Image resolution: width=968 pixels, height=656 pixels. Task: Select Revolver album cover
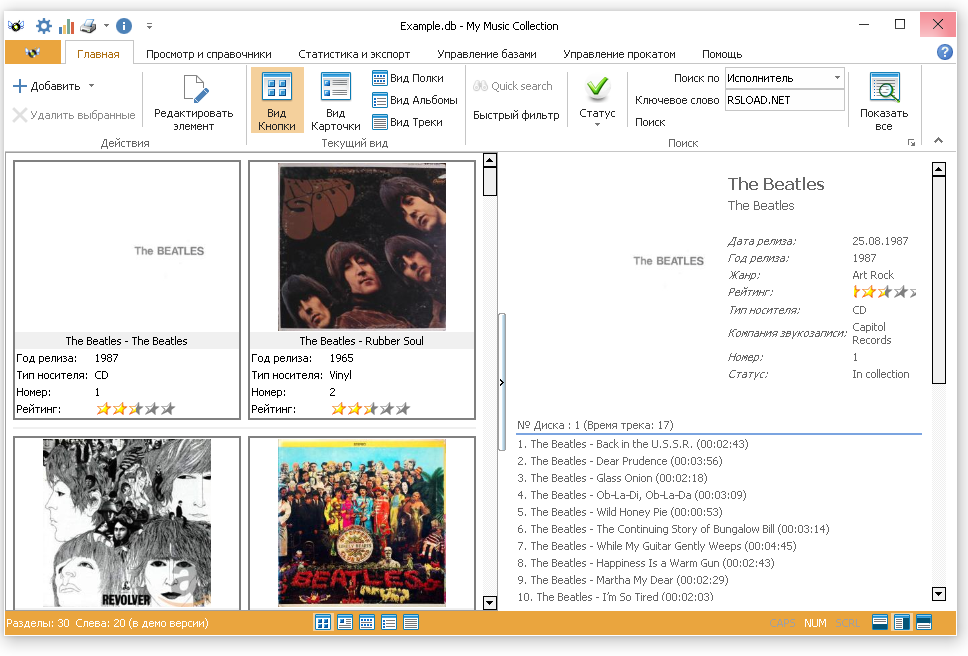(127, 523)
